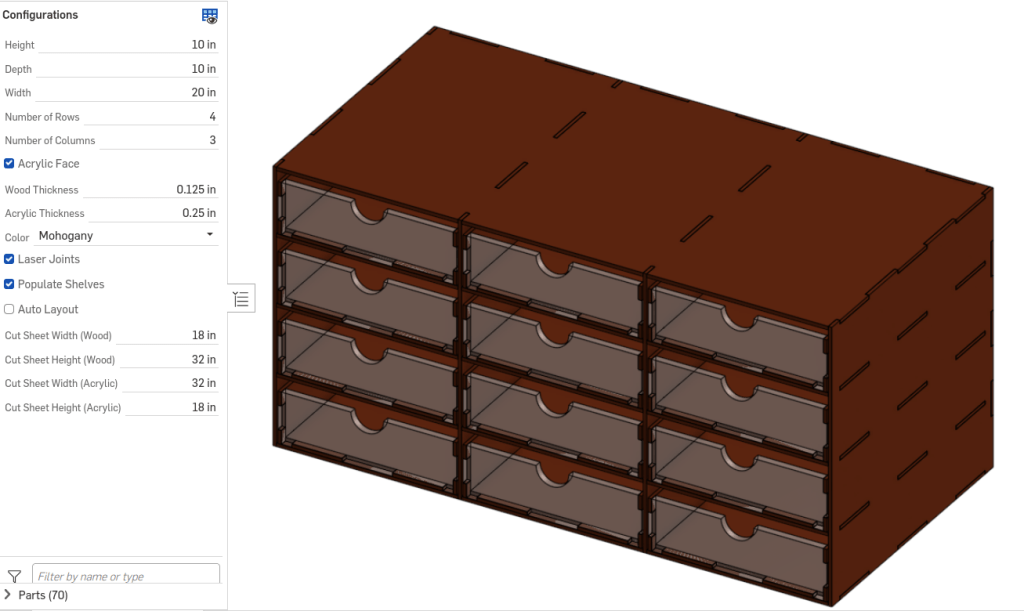This screenshot has width=1024, height=611.
Task: Disable the Acrylic Face checkbox
Action: pyautogui.click(x=10, y=164)
